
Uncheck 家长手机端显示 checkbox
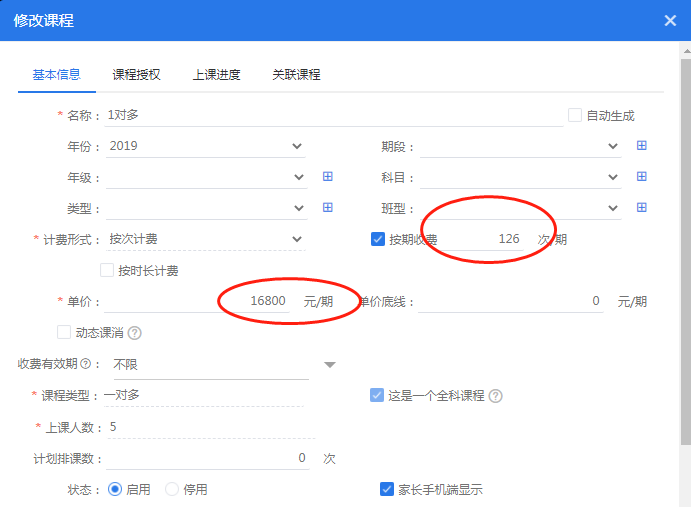pyautogui.click(x=386, y=488)
